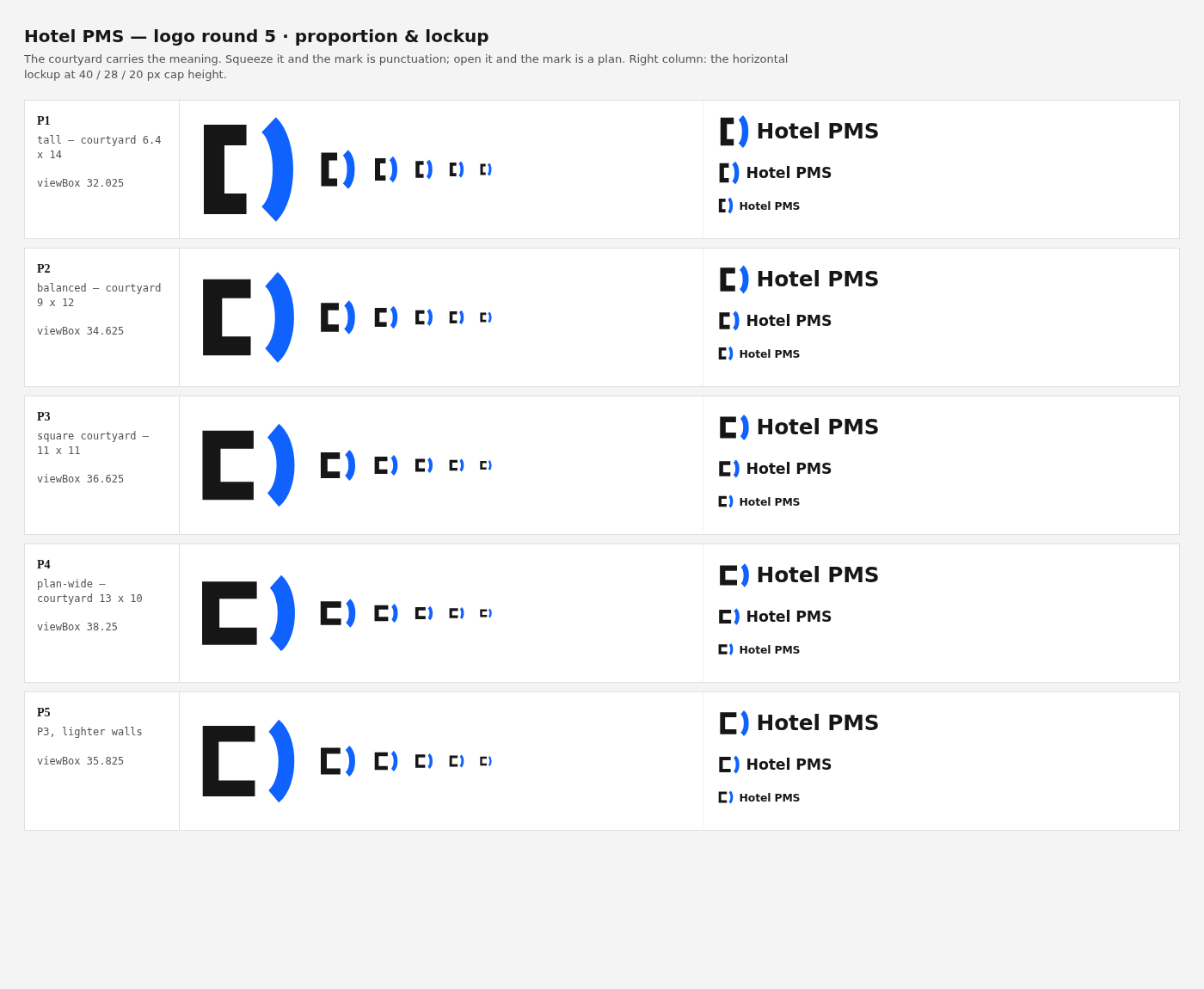This screenshot has width=1204, height=989.
Task: Select the smallest Hotel PMS lockup in P5
Action: pyautogui.click(x=759, y=797)
